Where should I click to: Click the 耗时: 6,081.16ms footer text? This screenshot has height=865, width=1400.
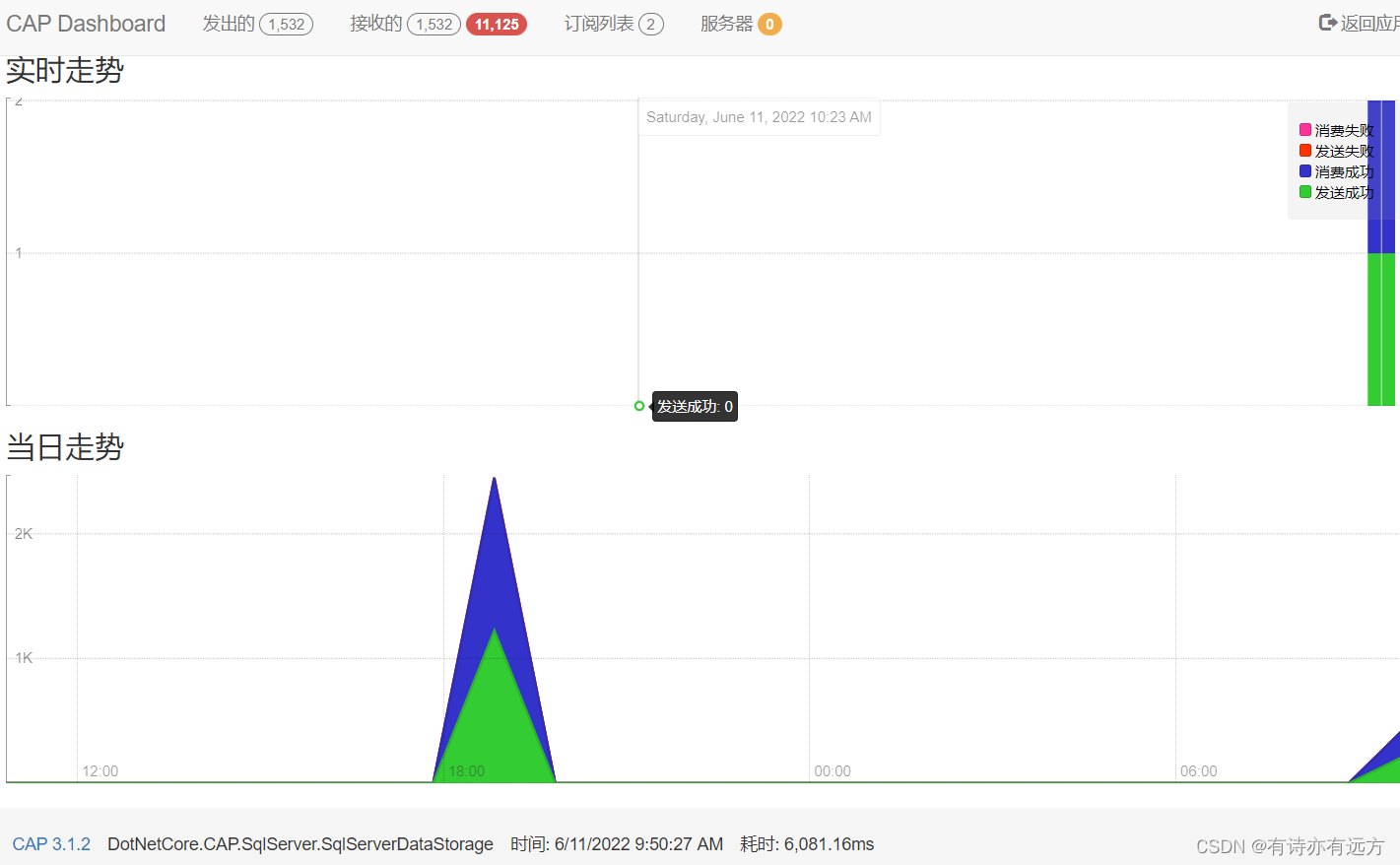807,844
